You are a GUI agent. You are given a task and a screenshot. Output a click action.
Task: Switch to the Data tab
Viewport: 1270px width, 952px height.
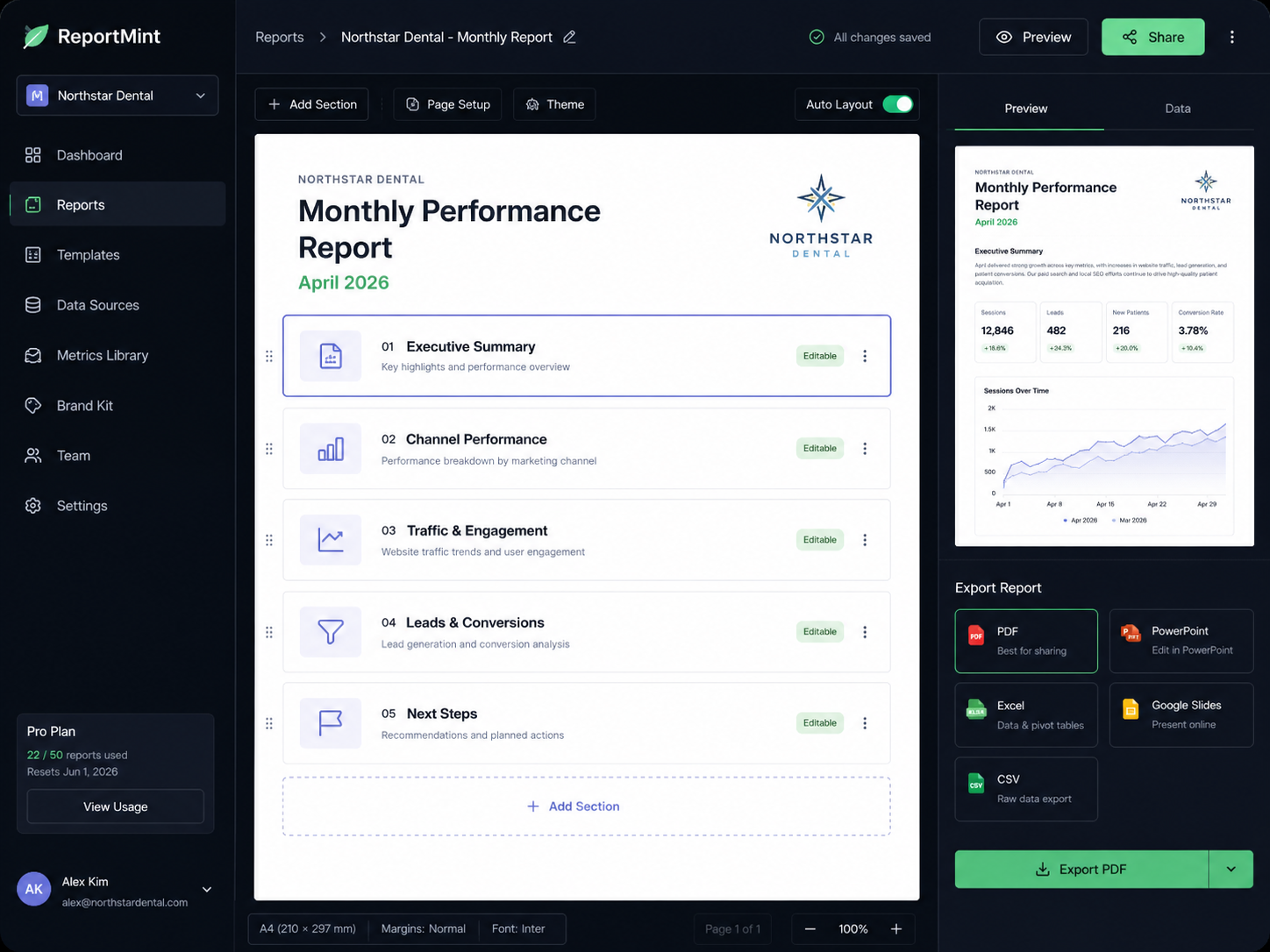1178,109
